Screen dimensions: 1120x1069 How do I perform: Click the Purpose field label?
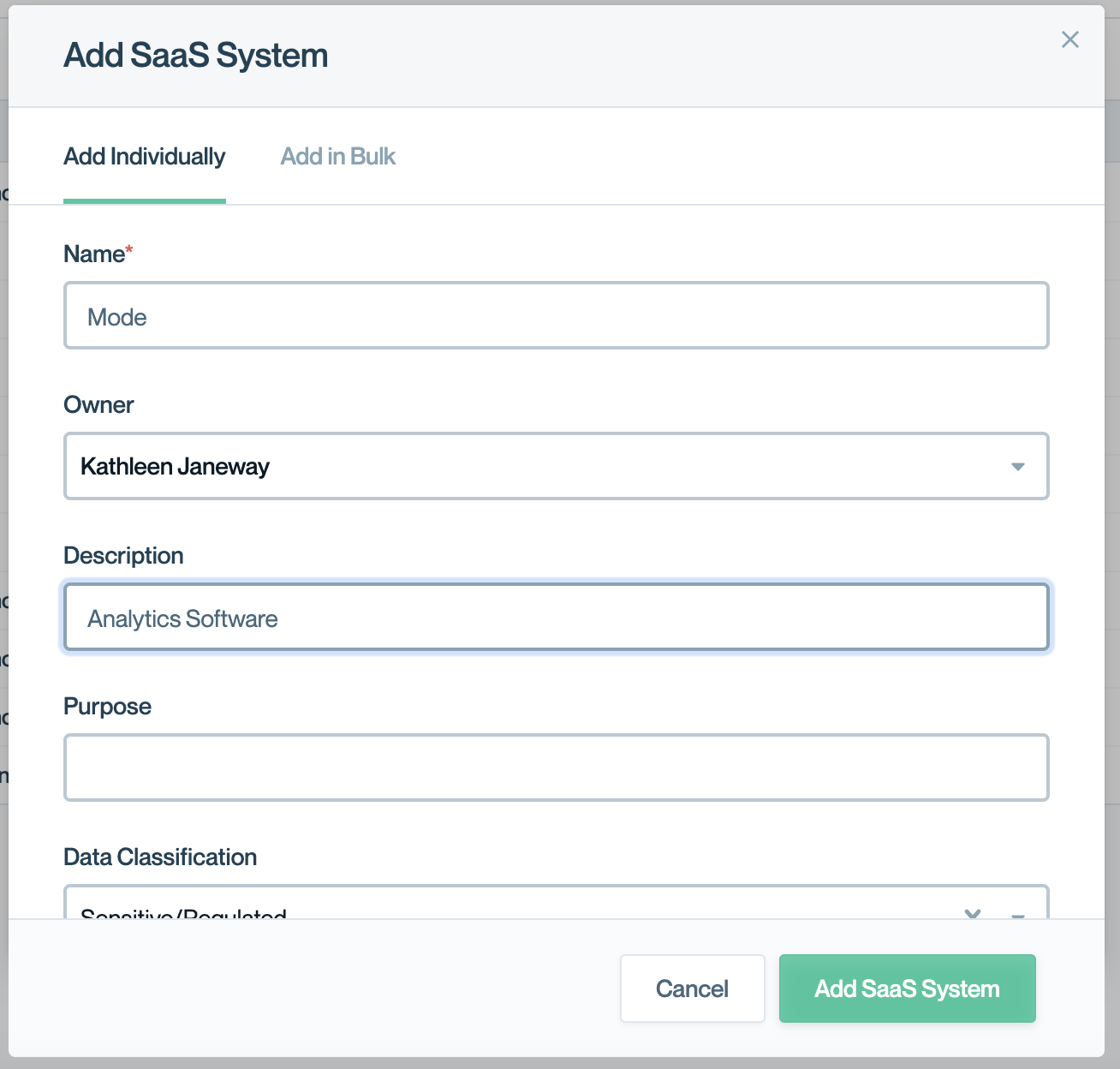point(107,707)
